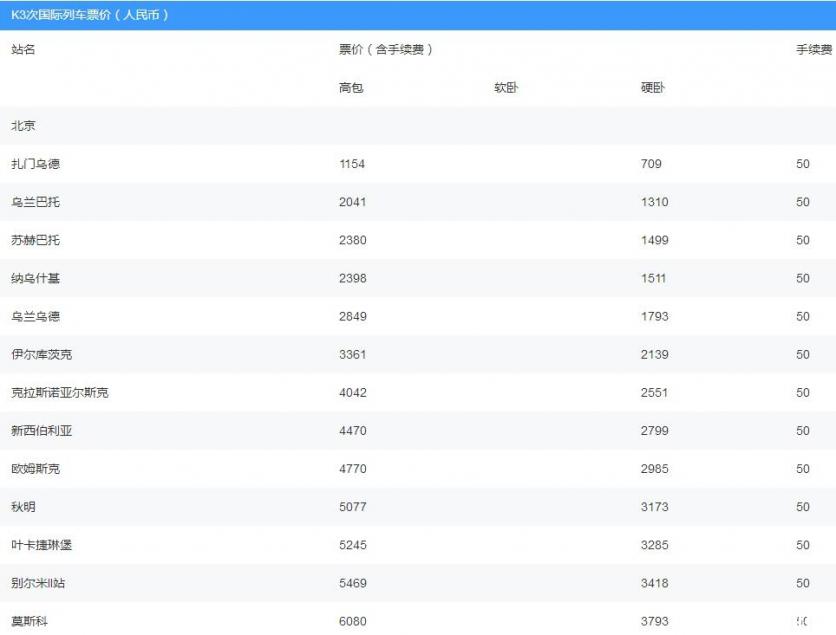836x635 pixels.
Task: Select 硬卧 price 3418
Action: click(654, 583)
